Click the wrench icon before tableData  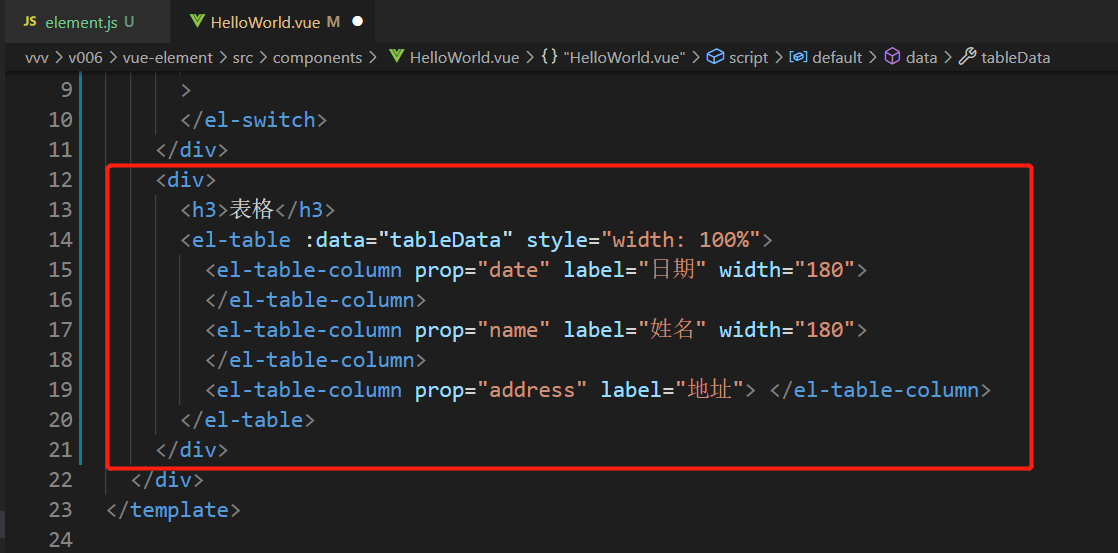(x=968, y=58)
